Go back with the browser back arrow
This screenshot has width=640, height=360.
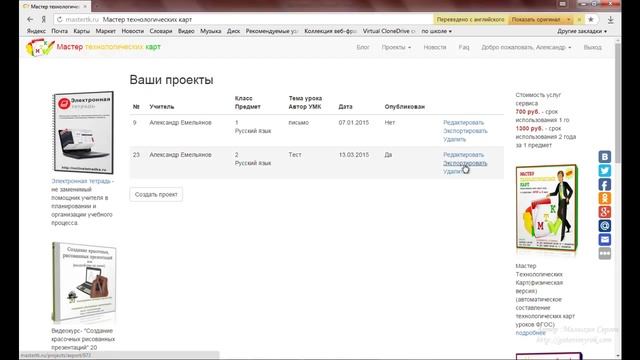[x=30, y=19]
